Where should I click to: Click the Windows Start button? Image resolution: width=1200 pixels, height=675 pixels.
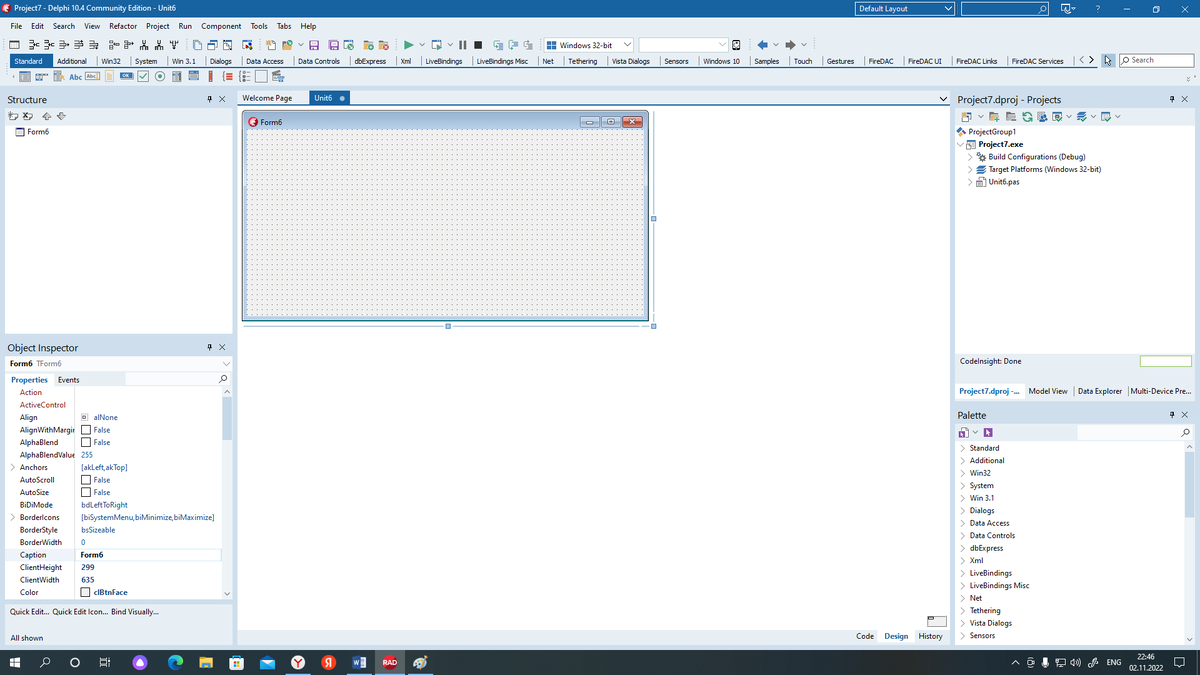click(15, 662)
